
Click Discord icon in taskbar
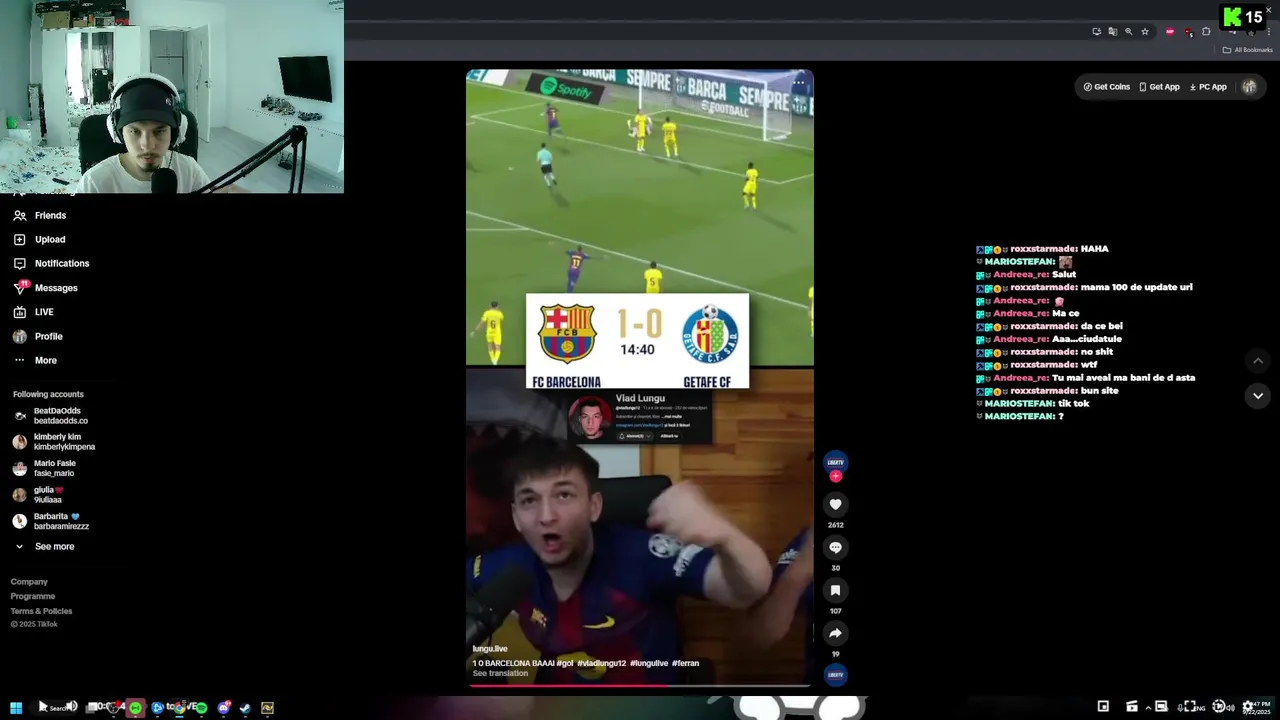pyautogui.click(x=223, y=708)
